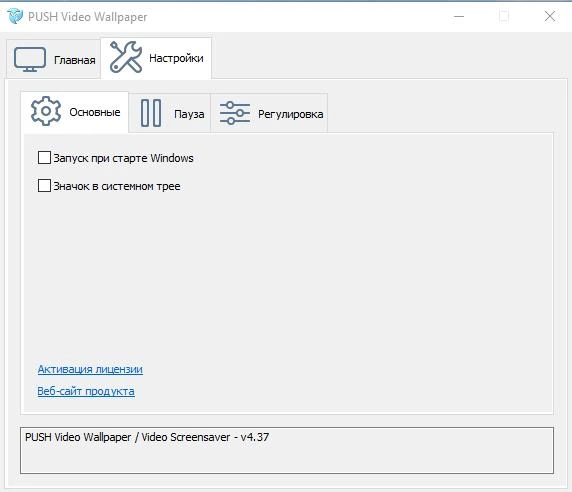
Task: Visit the Веб-сайт продукта link
Action: 86,391
